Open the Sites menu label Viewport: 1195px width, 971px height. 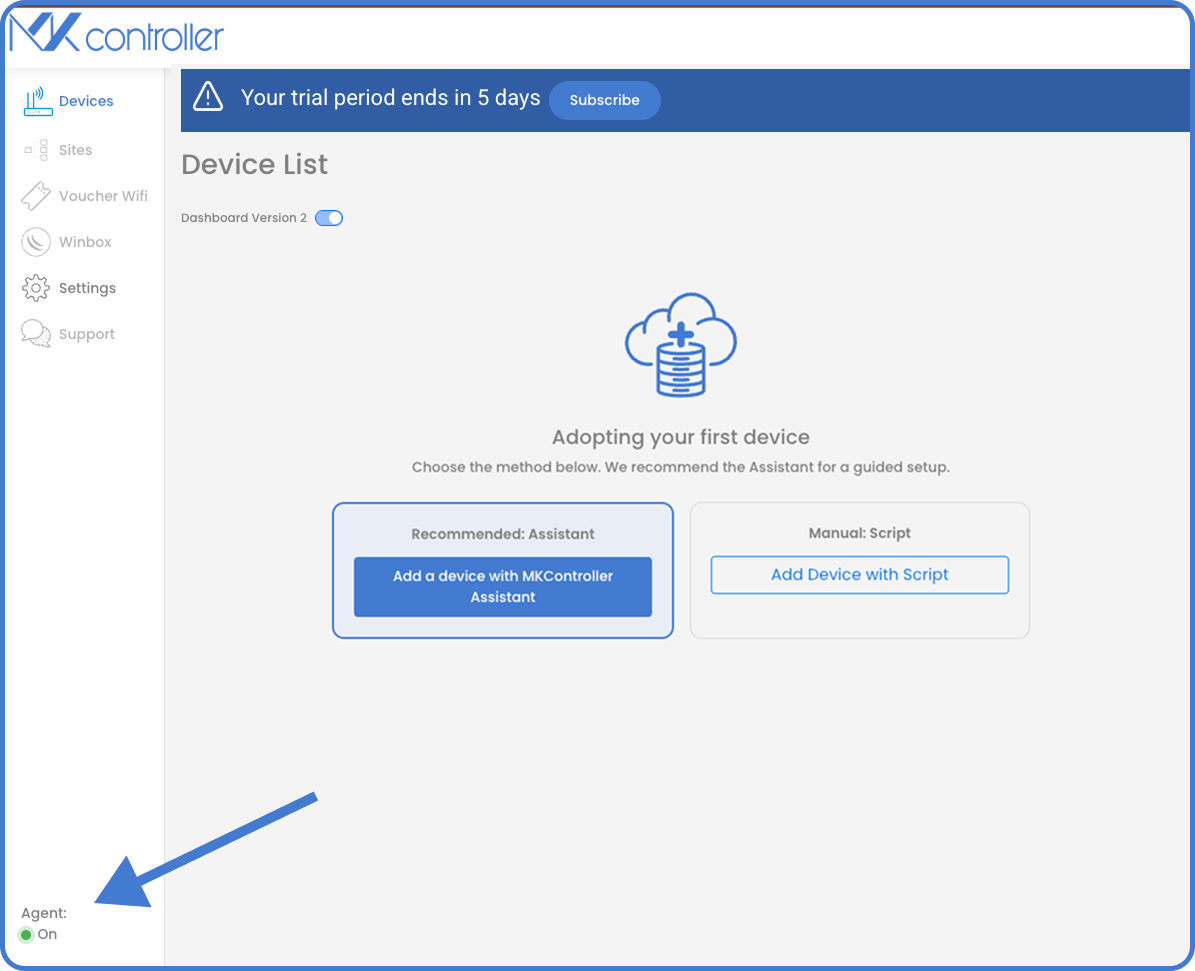tap(75, 150)
